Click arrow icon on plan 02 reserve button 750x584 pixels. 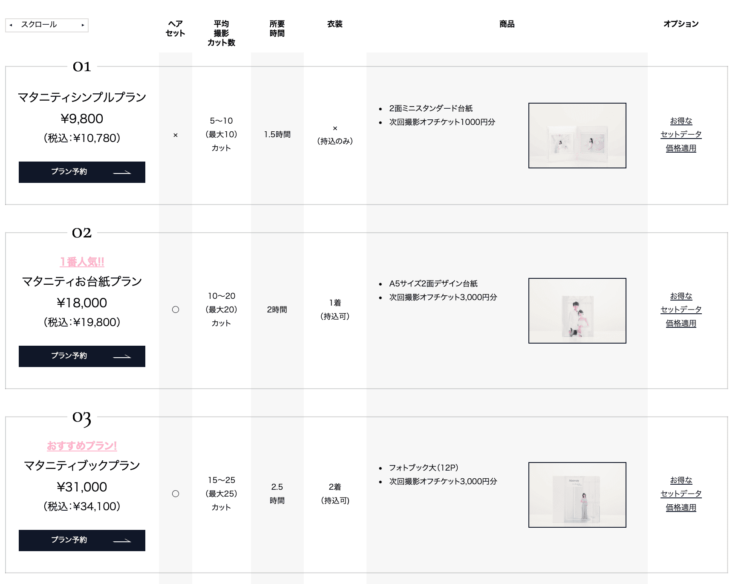[x=122, y=356]
